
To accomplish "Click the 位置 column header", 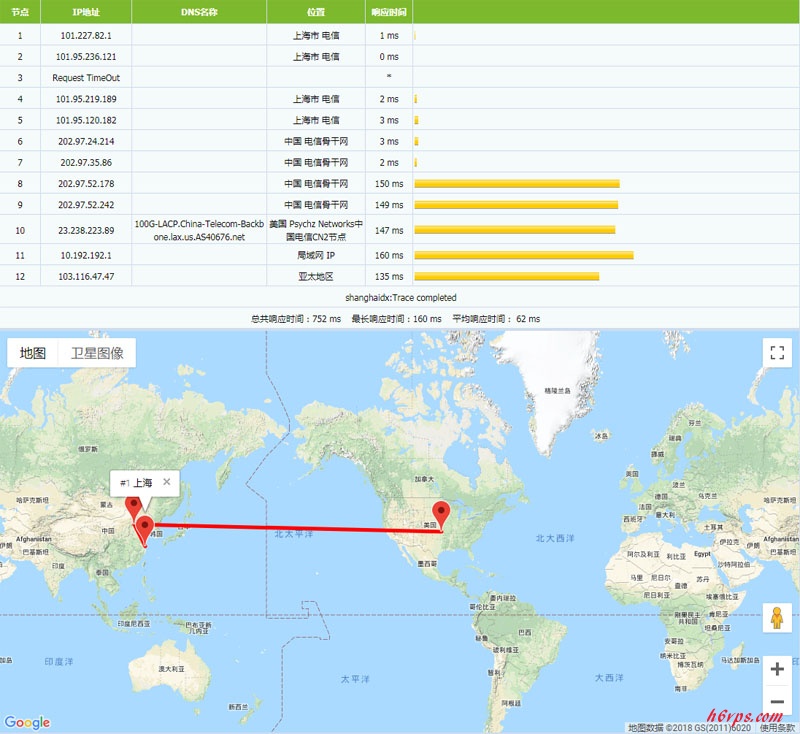I will point(316,12).
